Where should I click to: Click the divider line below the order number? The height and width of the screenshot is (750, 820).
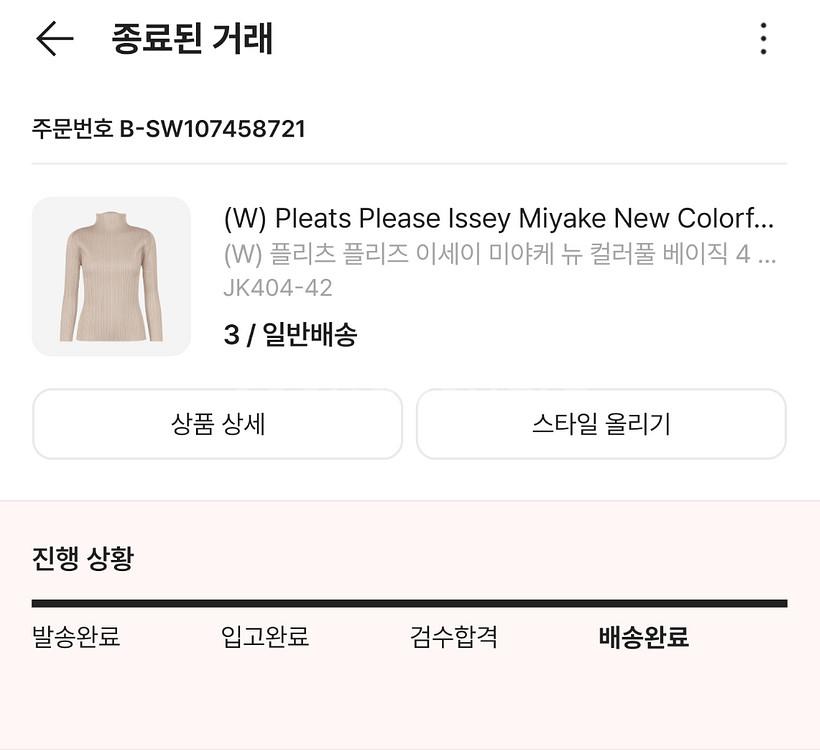click(x=409, y=163)
